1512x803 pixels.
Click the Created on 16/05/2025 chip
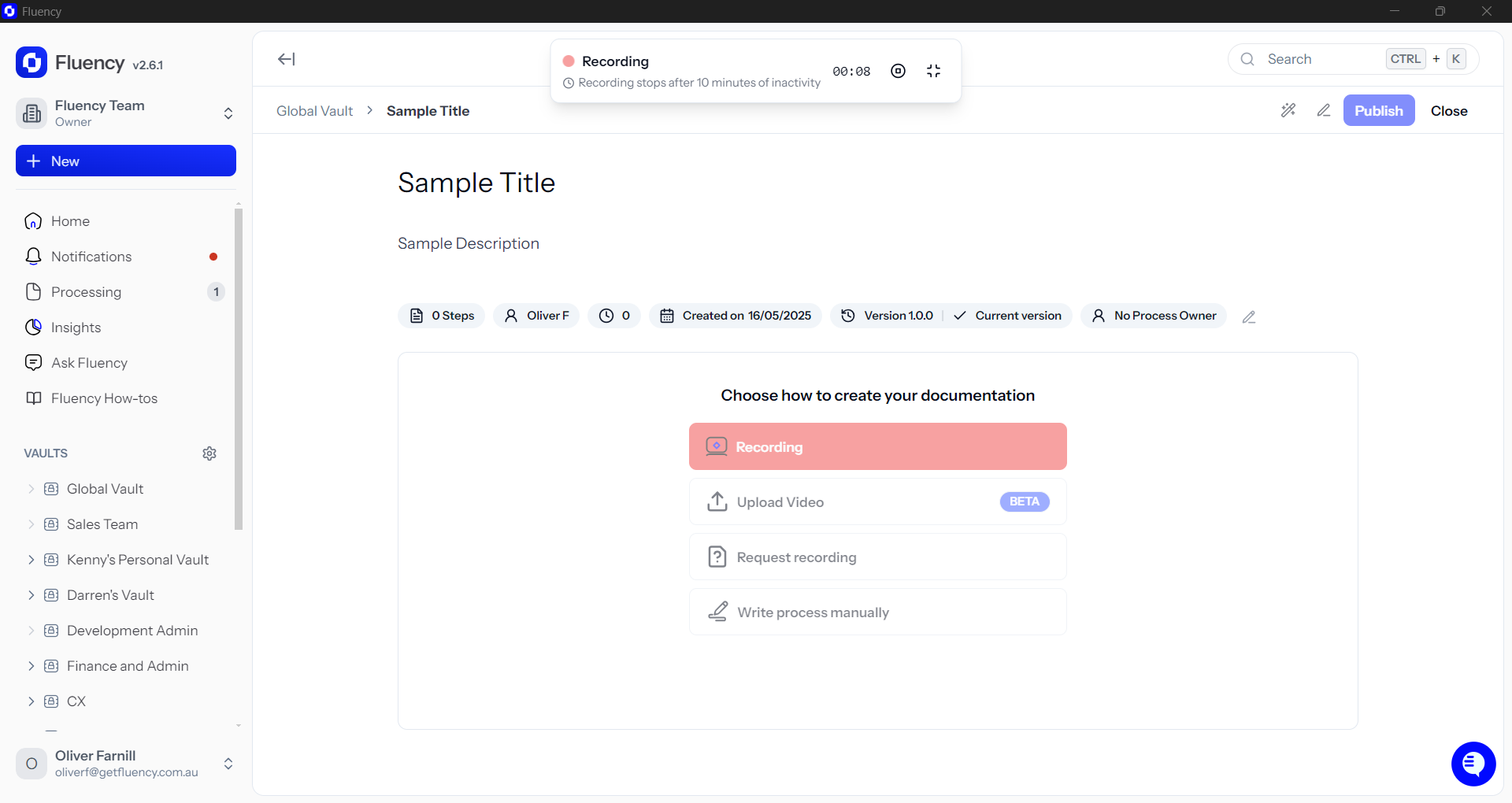(736, 316)
